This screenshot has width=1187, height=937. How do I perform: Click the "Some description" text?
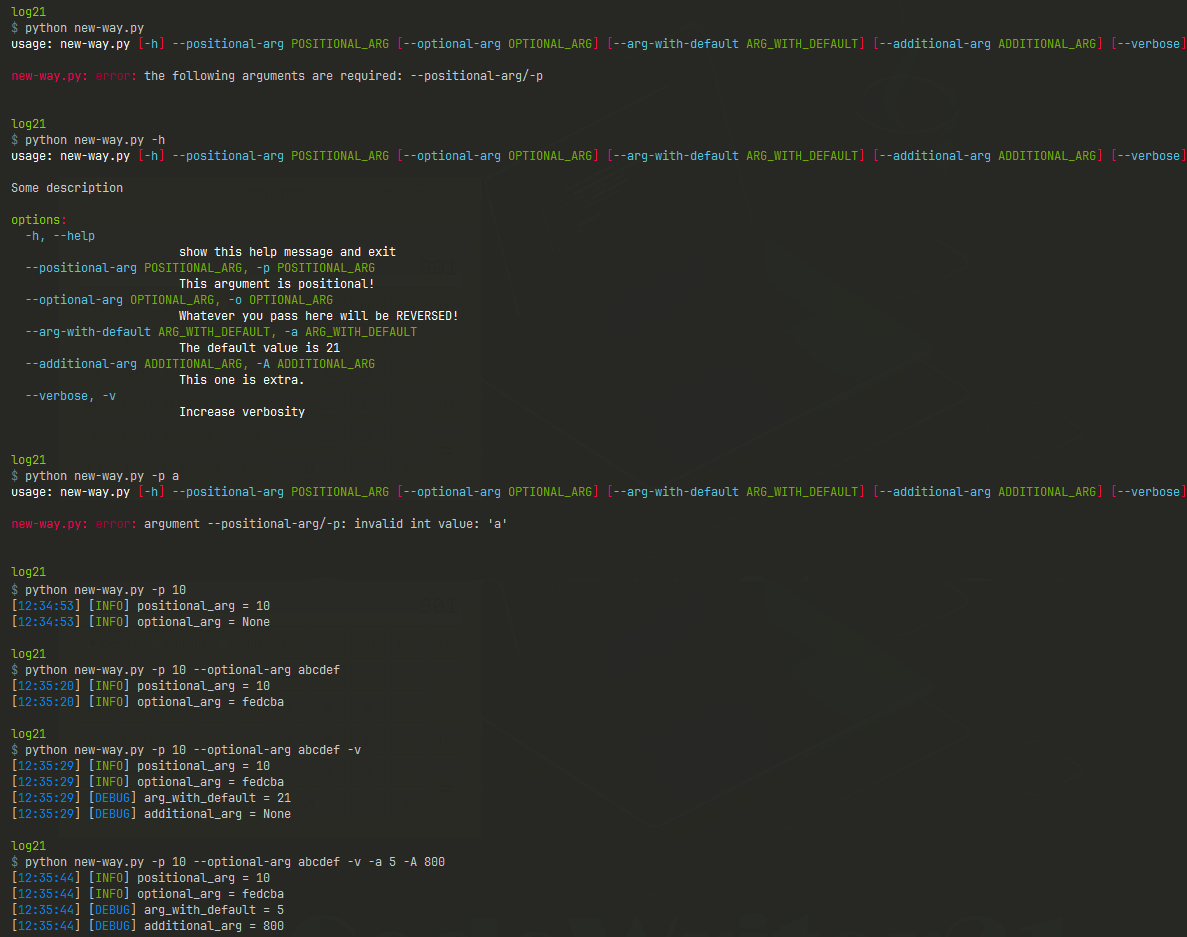(x=67, y=188)
